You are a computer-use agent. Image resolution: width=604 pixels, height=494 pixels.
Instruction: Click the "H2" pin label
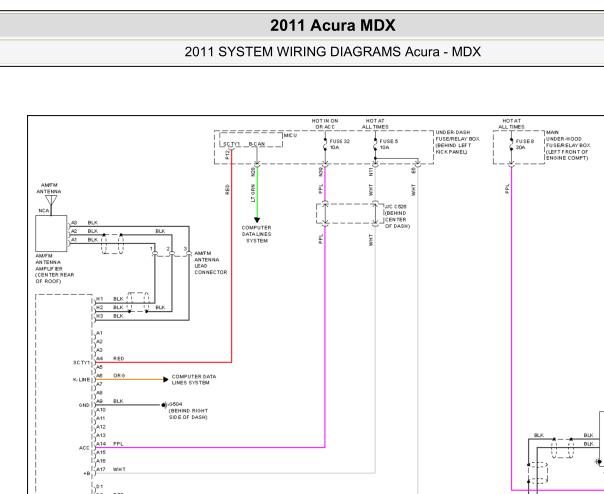100,307
